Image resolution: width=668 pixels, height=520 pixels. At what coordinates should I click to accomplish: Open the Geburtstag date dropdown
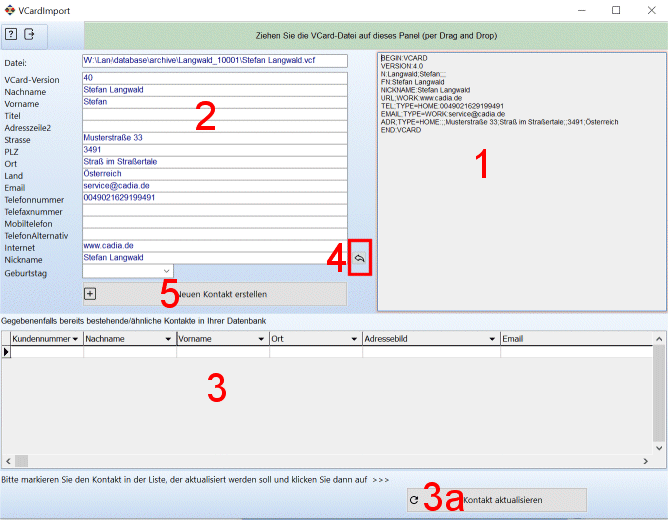coord(167,271)
